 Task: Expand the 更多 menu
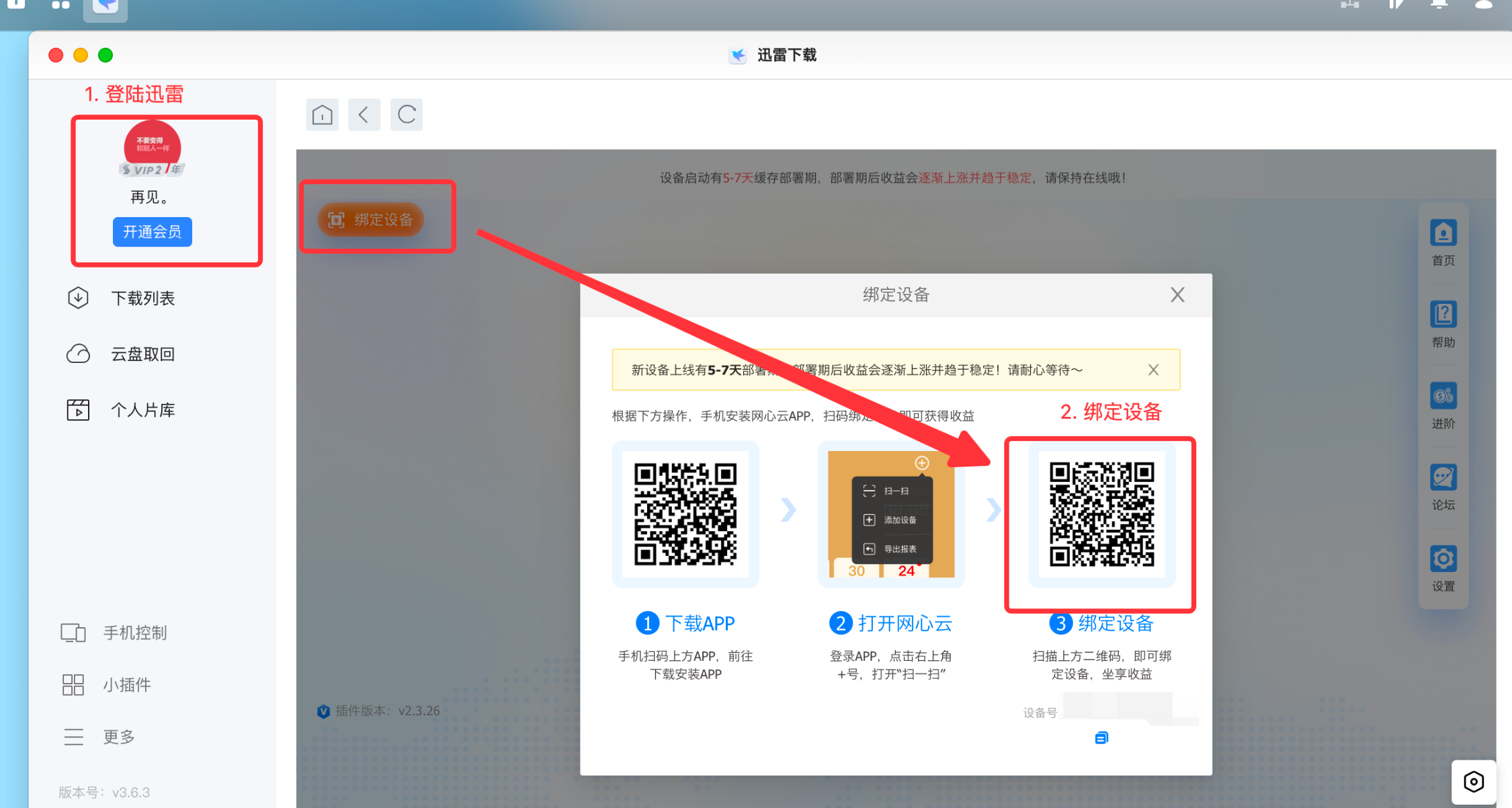click(118, 737)
